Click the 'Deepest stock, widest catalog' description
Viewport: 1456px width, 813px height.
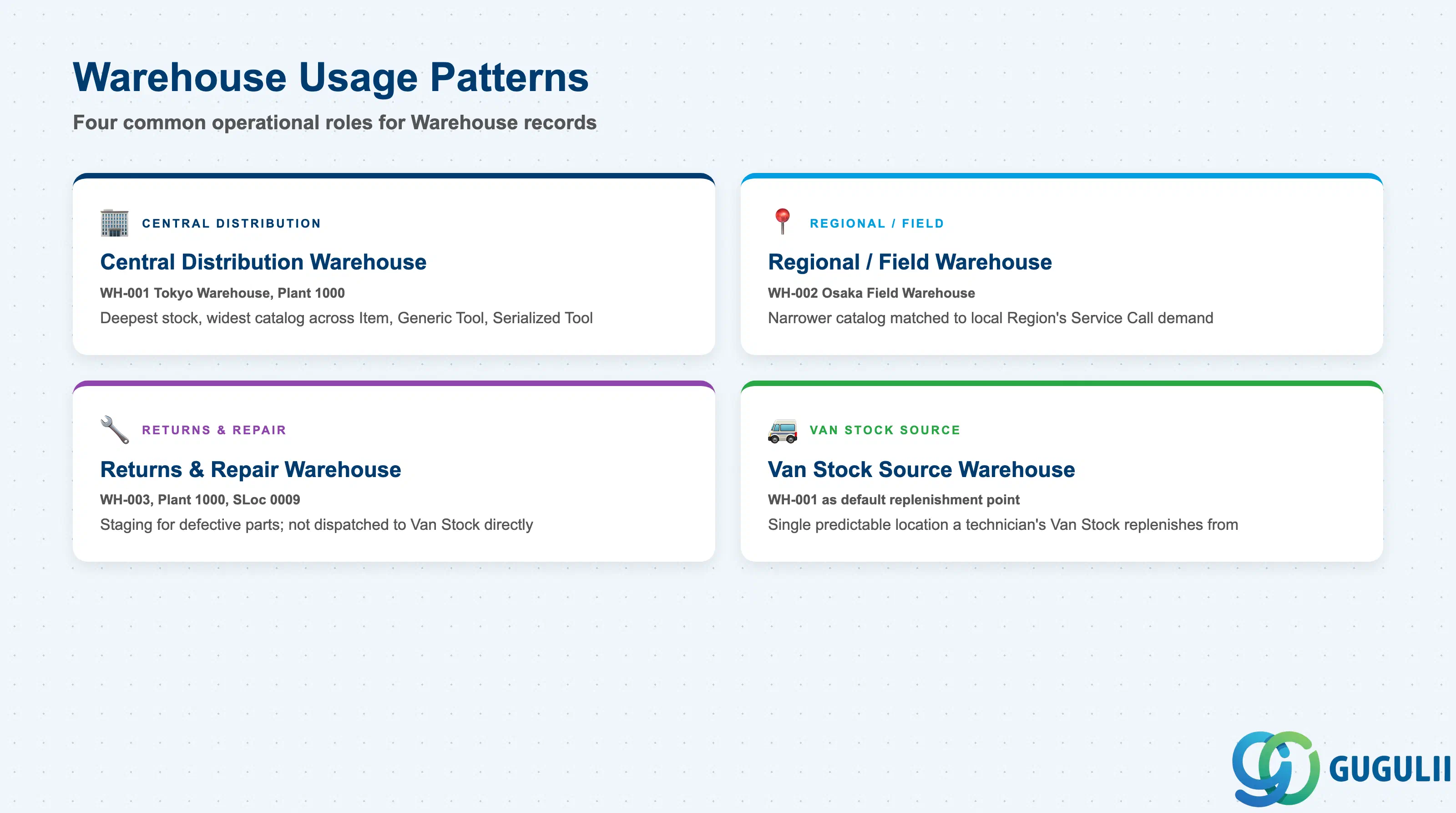tap(346, 318)
